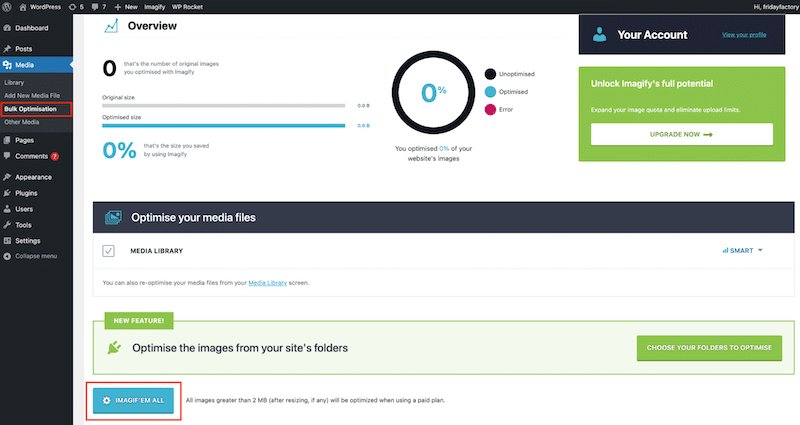Open the Tools menu item
The width and height of the screenshot is (800, 425).
(23, 224)
